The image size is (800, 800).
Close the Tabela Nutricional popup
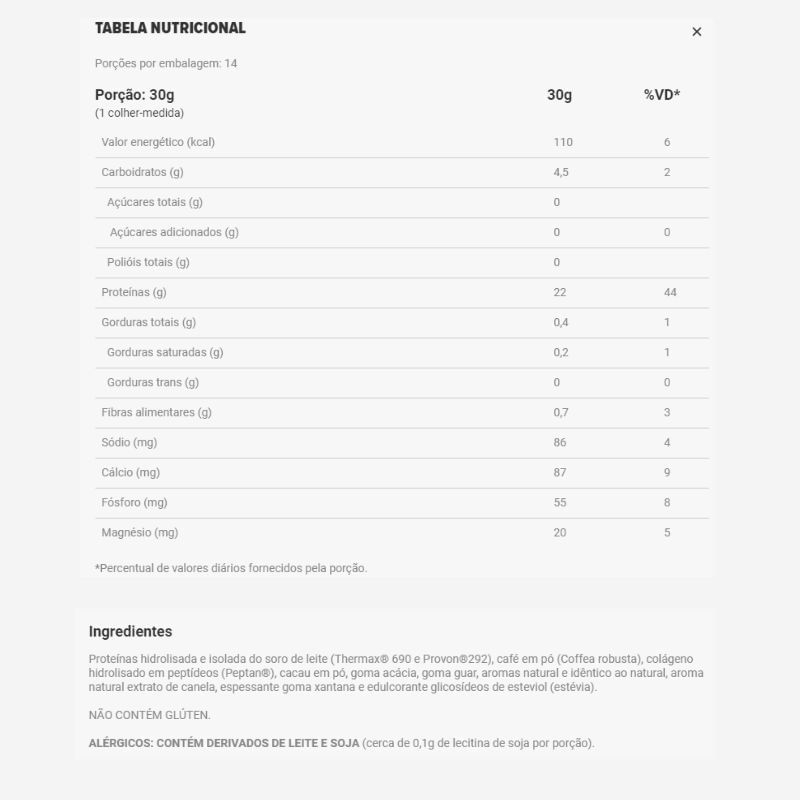coord(697,32)
